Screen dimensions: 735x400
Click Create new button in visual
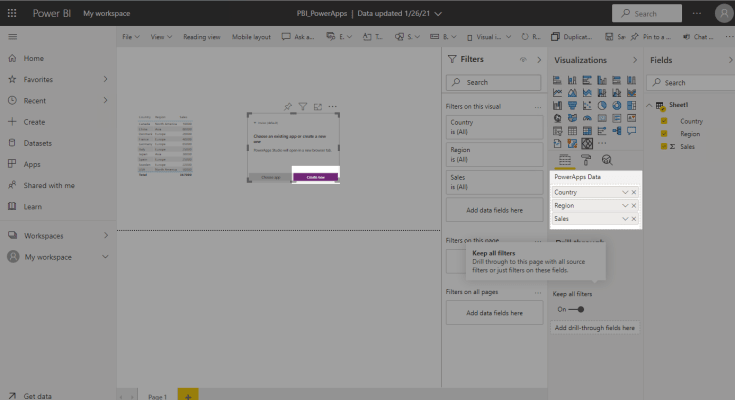[315, 177]
